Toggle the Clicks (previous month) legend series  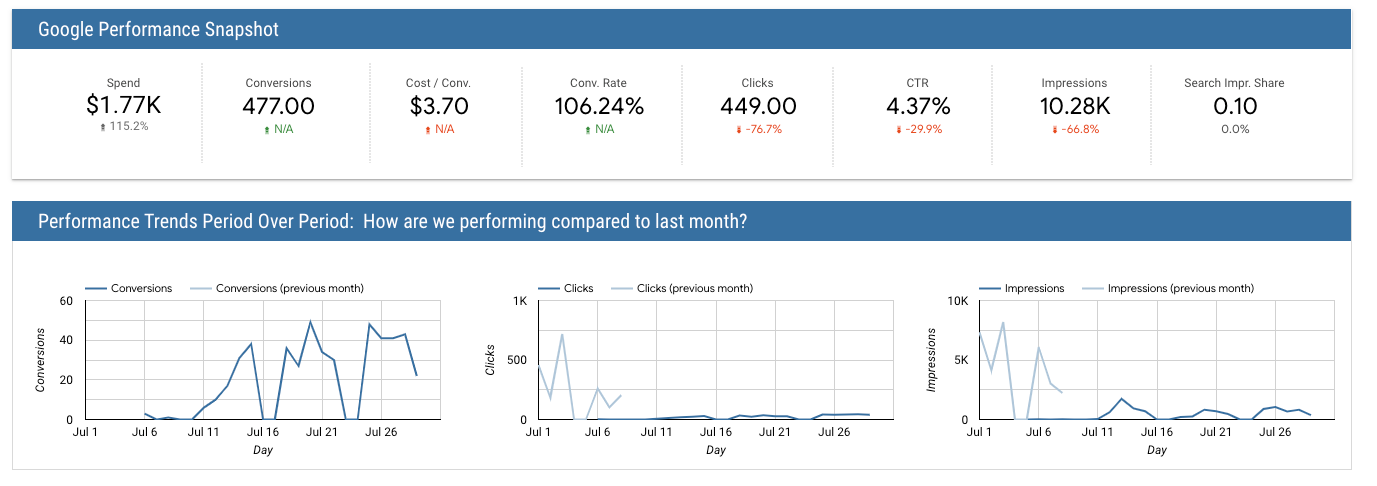tap(682, 288)
